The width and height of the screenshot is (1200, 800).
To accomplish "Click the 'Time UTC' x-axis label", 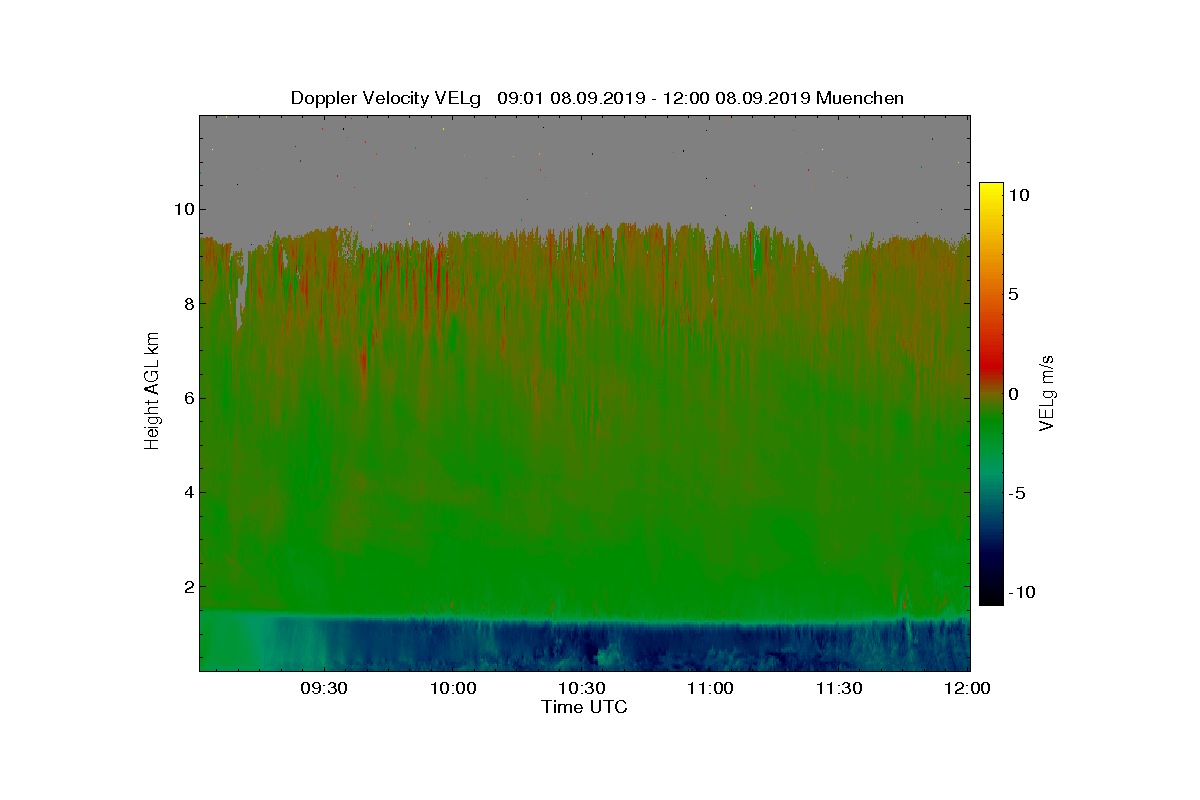I will pos(585,707).
